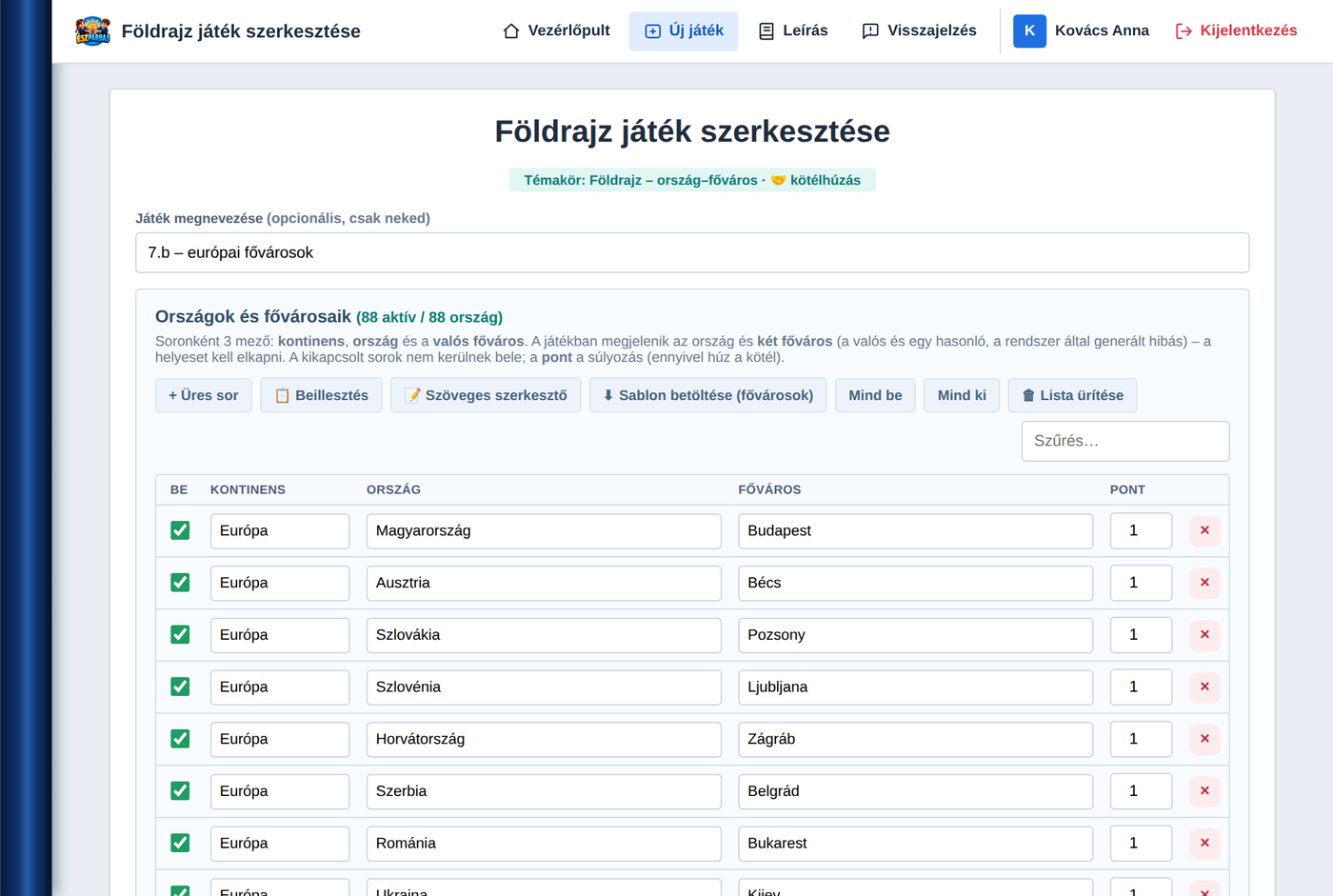Click the Lista ürítése trash button
This screenshot has width=1333, height=896.
click(x=1072, y=395)
